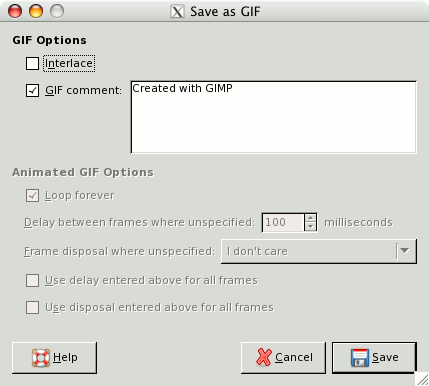Image resolution: width=429 pixels, height=386 pixels.
Task: Click inside the GIF comment text area
Action: click(274, 117)
